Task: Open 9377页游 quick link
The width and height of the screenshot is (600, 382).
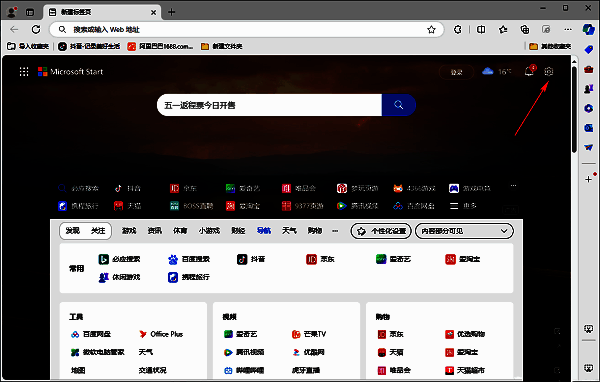Action: click(302, 206)
